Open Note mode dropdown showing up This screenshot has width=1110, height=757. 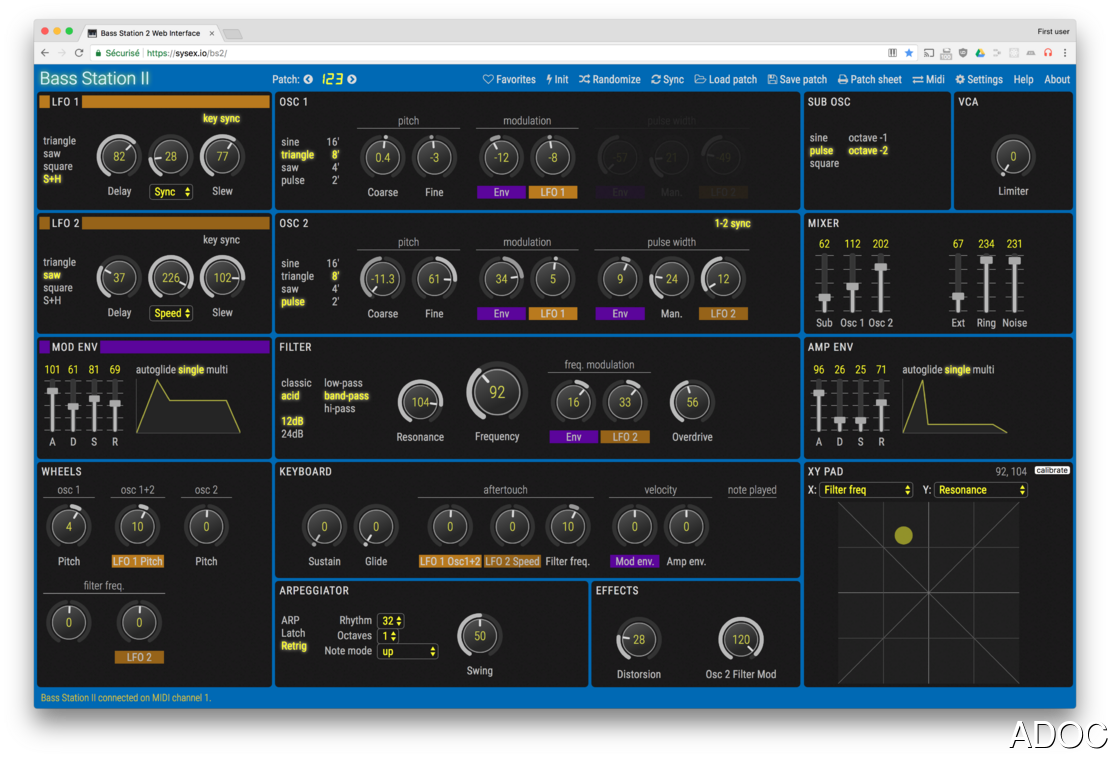(408, 651)
